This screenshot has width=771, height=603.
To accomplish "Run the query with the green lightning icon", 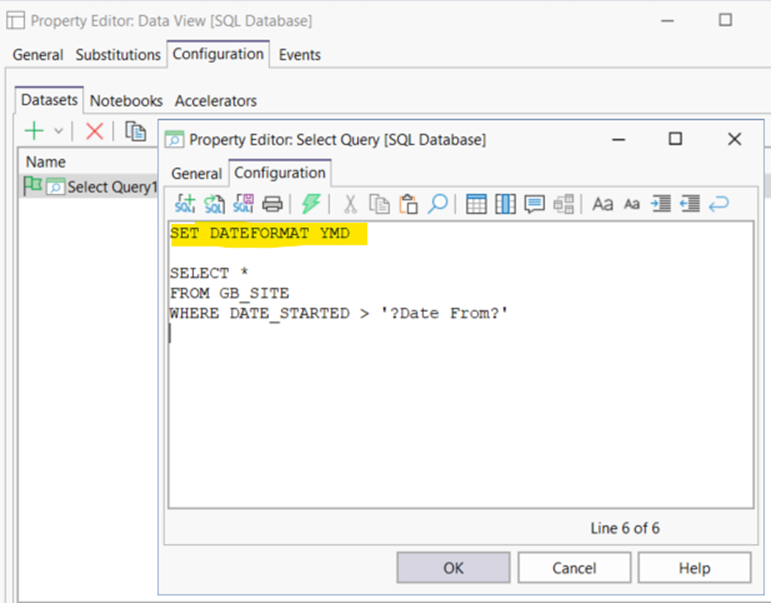I will (x=311, y=204).
